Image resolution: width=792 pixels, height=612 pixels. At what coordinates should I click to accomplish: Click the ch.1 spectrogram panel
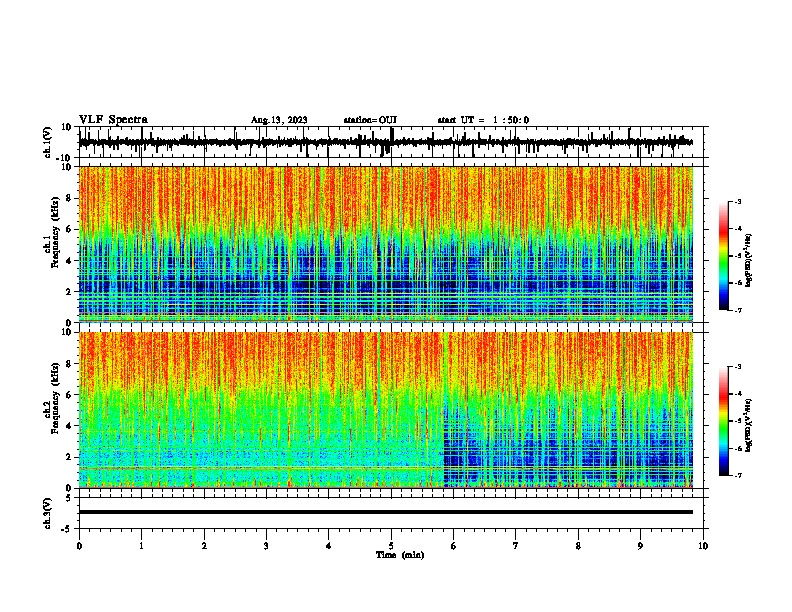tap(386, 244)
